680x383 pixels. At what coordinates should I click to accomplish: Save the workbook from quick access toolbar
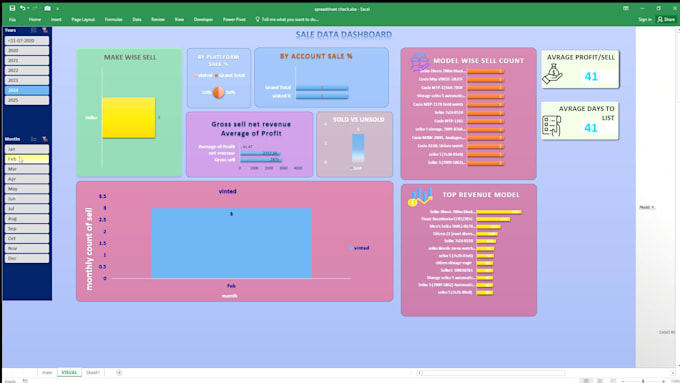[12, 8]
